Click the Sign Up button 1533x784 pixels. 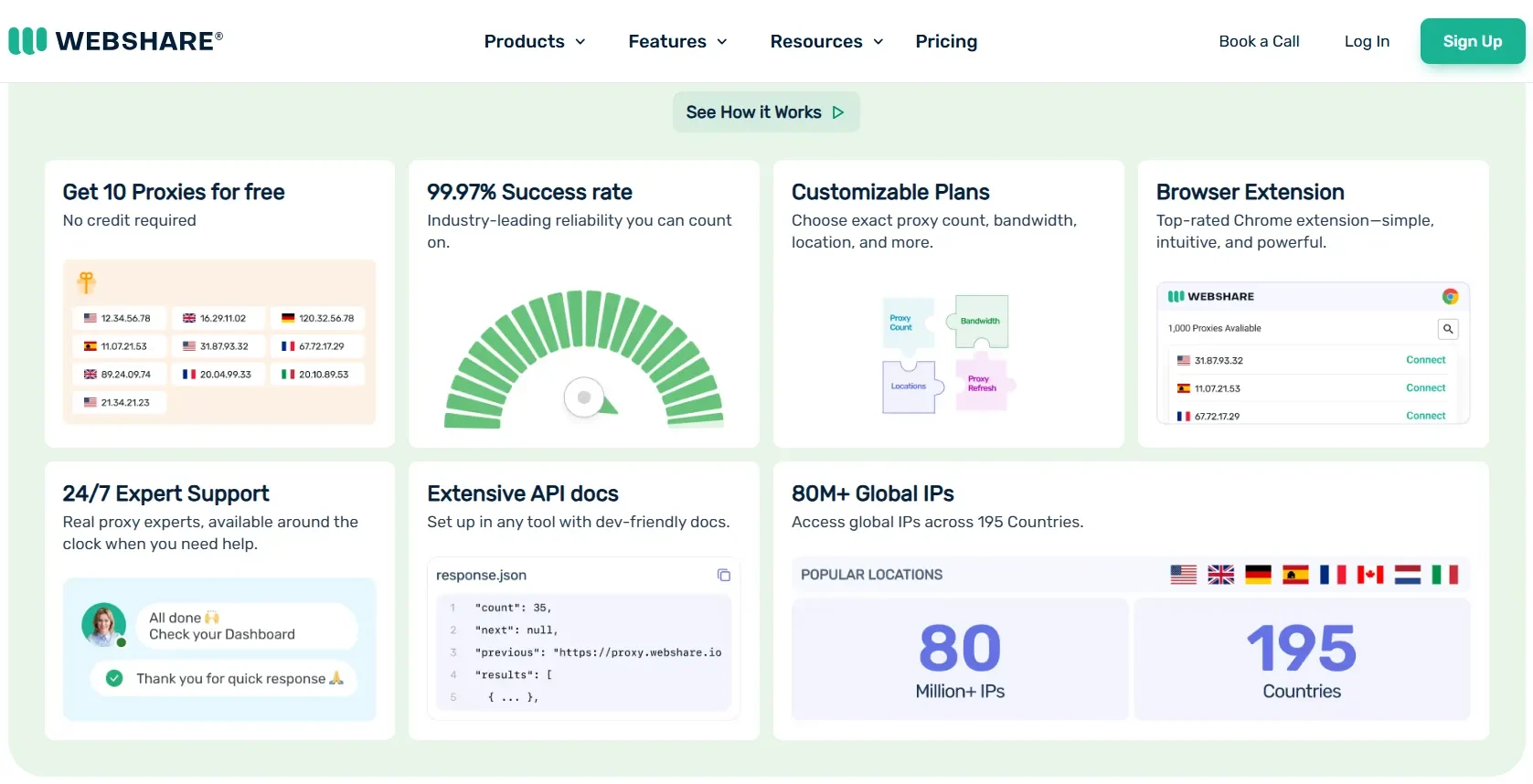[1472, 41]
